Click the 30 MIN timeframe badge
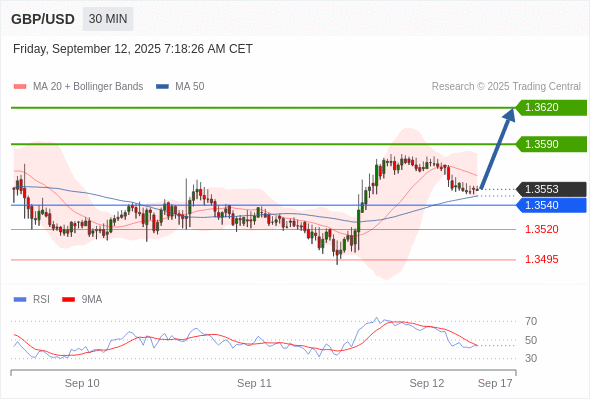 click(108, 19)
